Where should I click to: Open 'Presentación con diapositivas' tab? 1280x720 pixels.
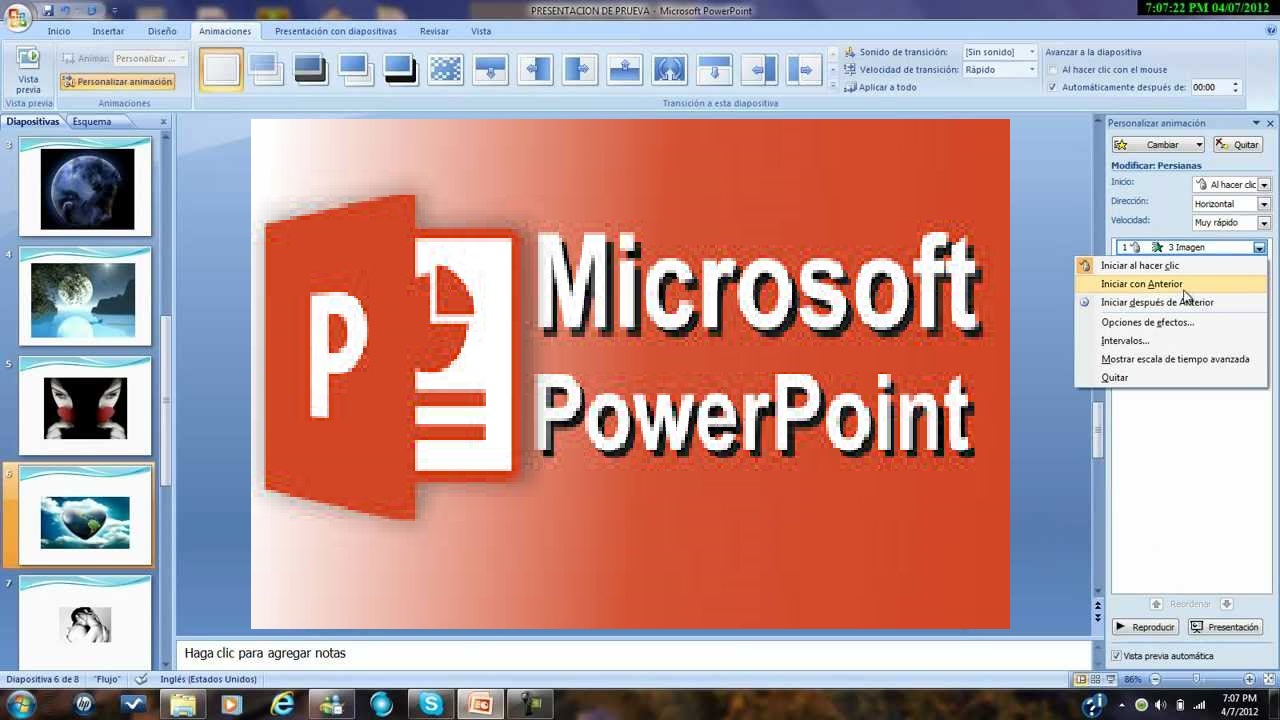click(x=336, y=31)
